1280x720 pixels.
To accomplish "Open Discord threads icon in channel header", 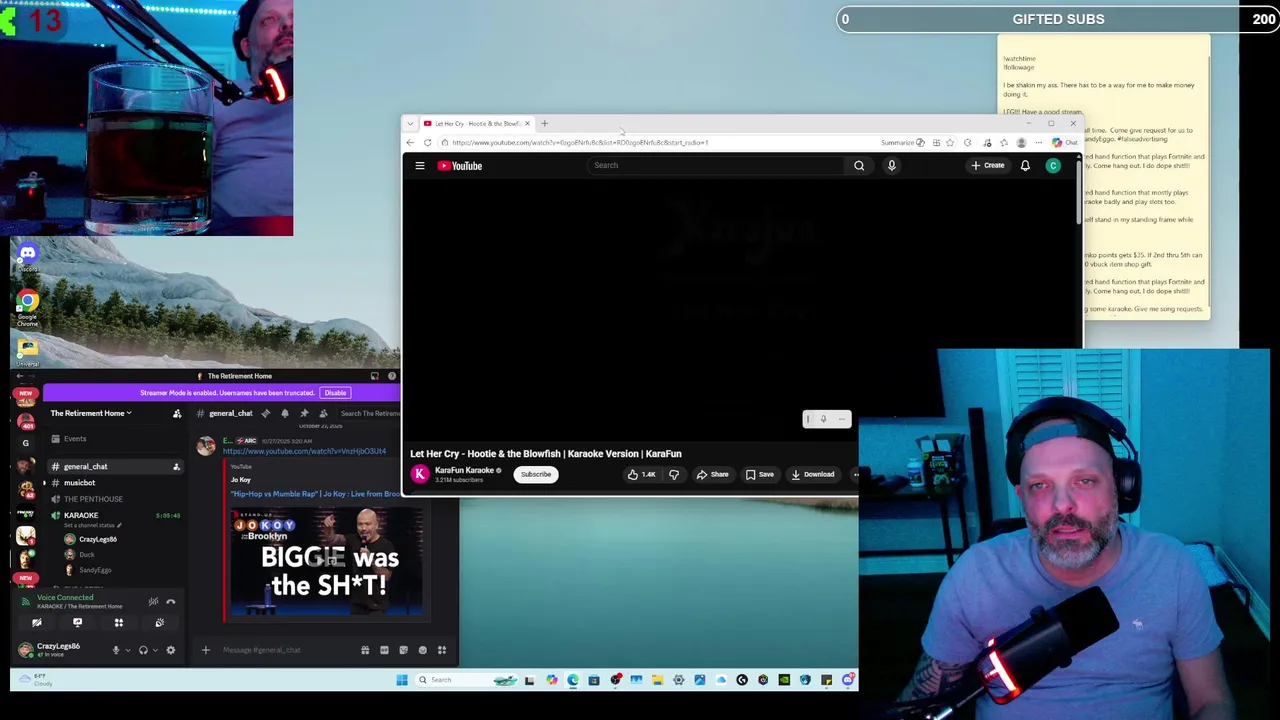I will pos(266,414).
